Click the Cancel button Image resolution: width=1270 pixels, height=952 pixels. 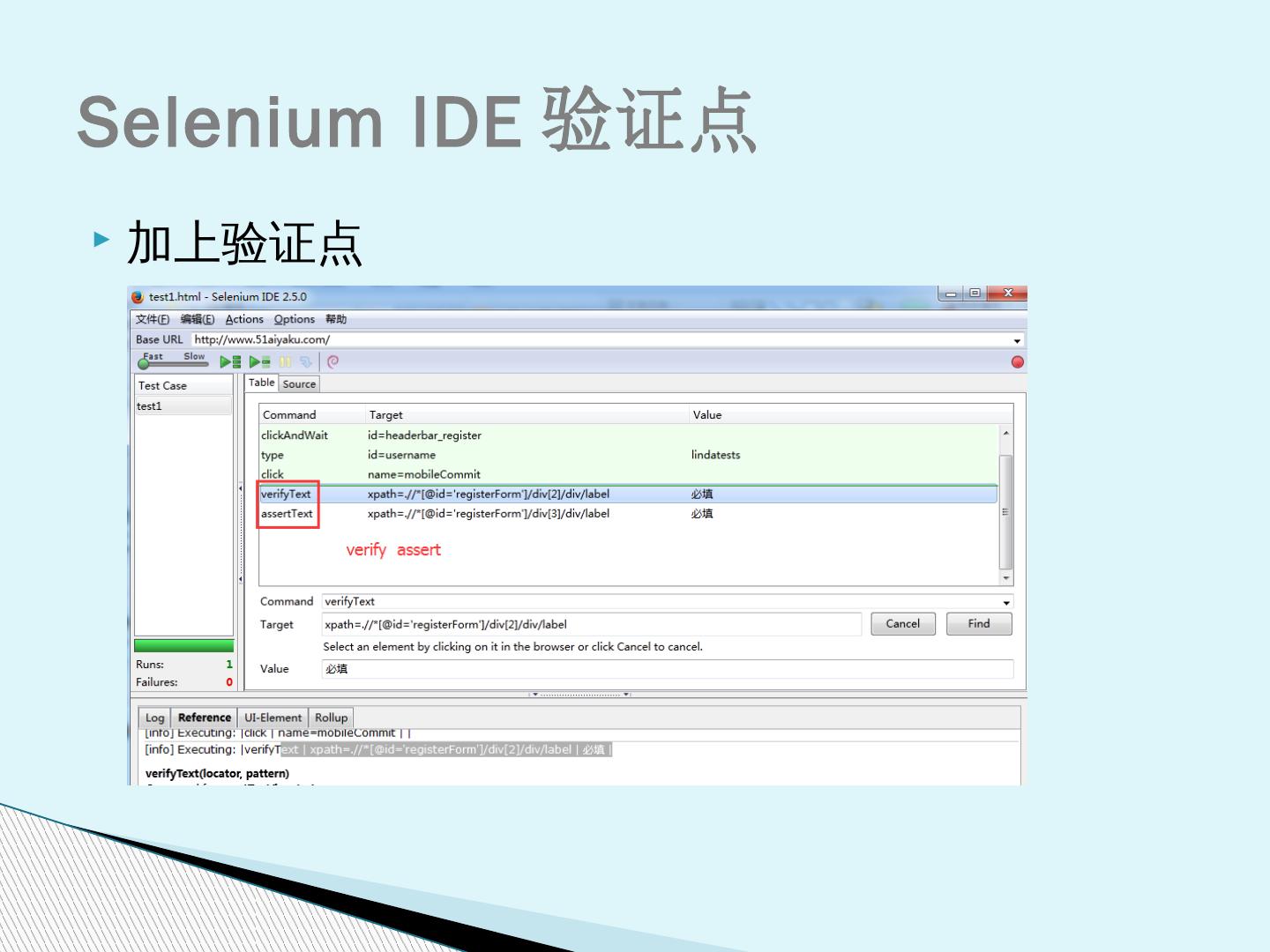(x=903, y=623)
